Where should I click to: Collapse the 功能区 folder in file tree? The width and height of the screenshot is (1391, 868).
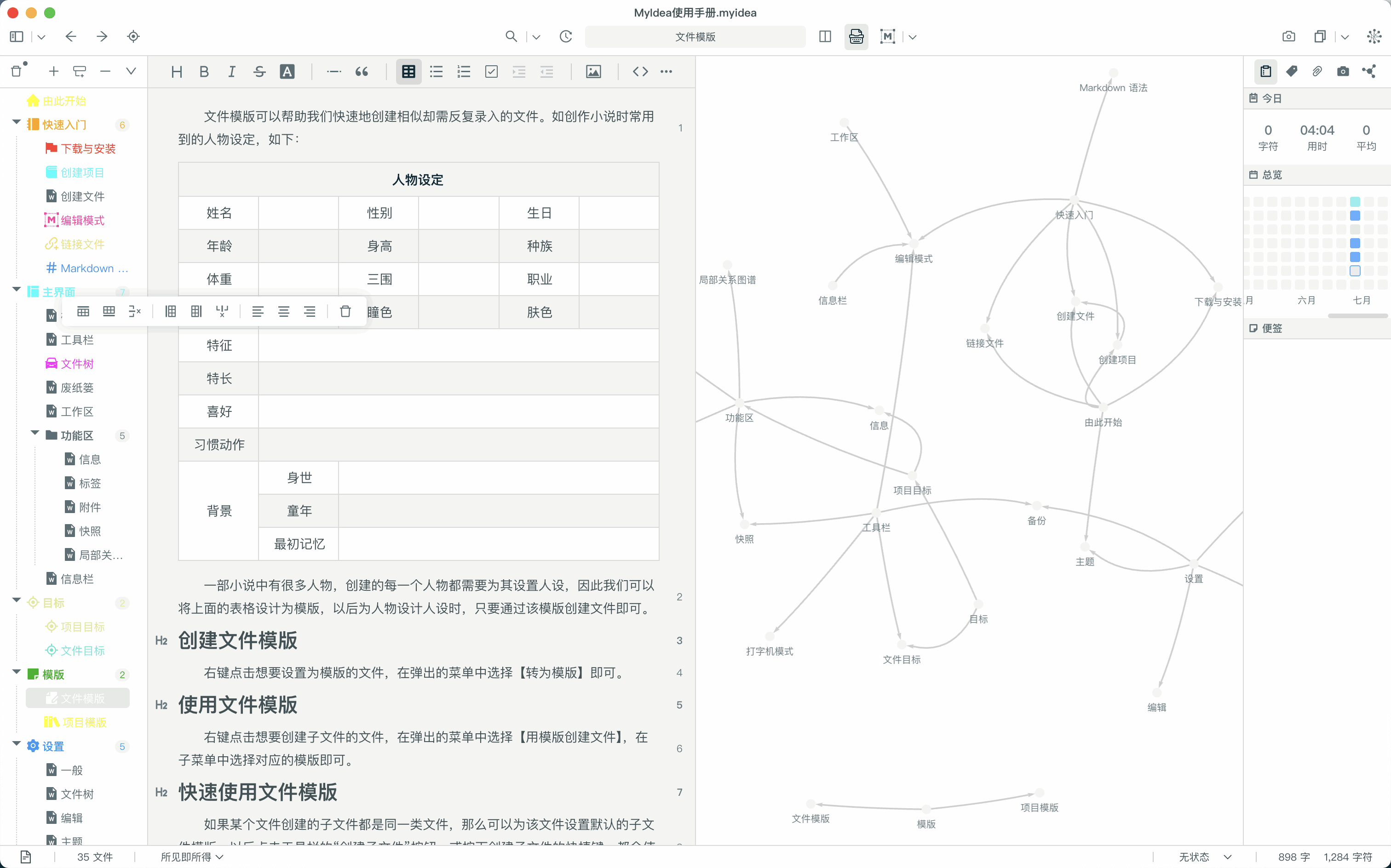[34, 434]
